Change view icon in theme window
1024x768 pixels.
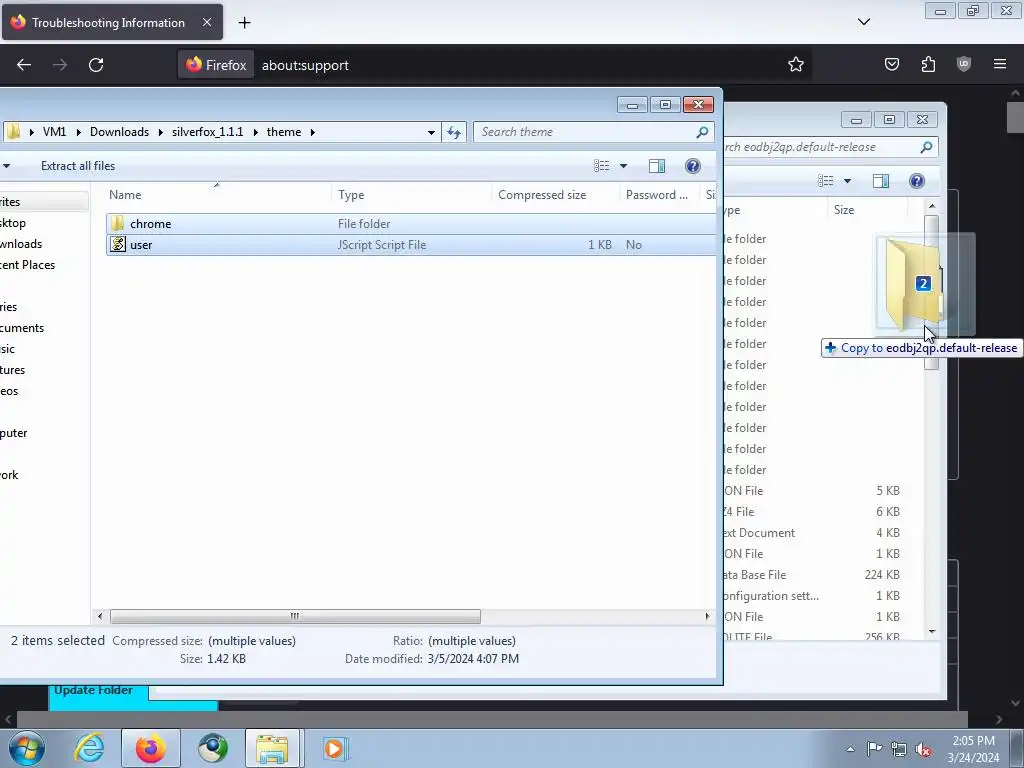[x=601, y=166]
